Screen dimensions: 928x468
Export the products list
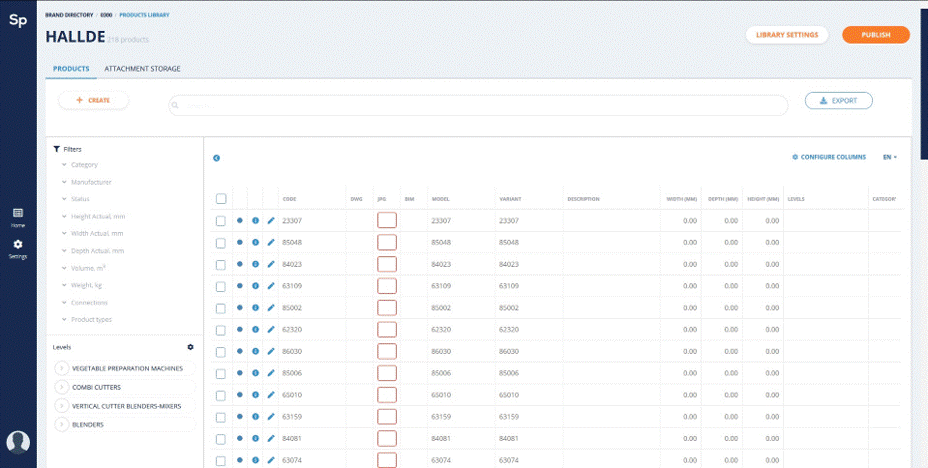839,101
